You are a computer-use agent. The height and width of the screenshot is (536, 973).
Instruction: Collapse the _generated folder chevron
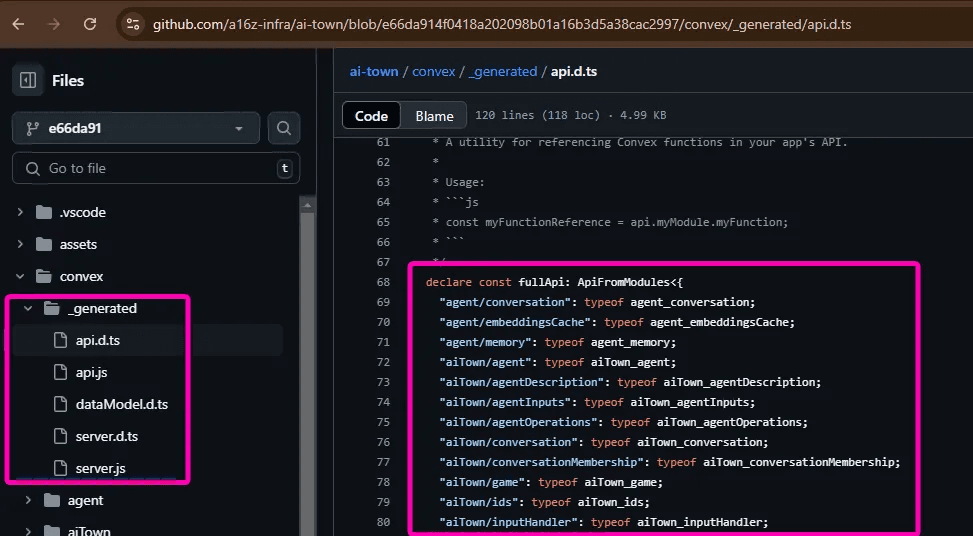click(28, 308)
